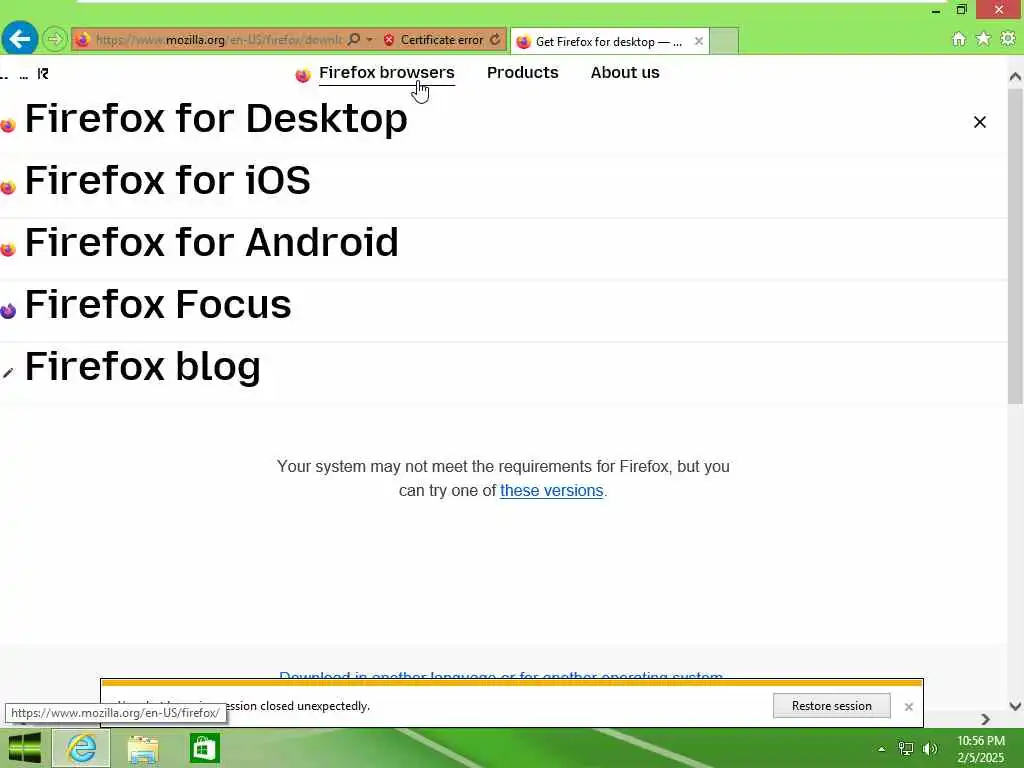Click the Firefox favicon in address bar
This screenshot has width=1024, height=768.
tap(82, 40)
